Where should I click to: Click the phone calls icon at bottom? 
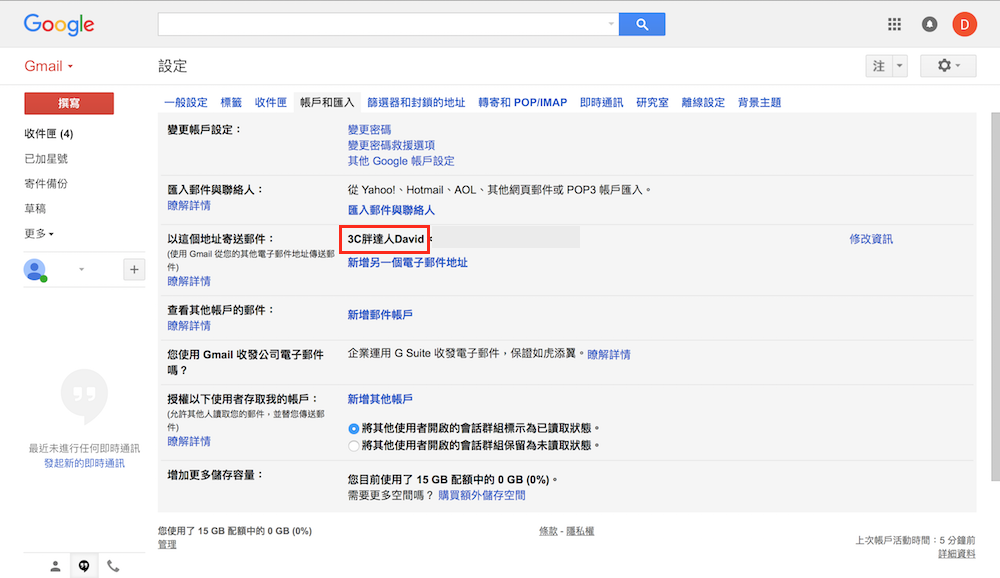pos(113,565)
